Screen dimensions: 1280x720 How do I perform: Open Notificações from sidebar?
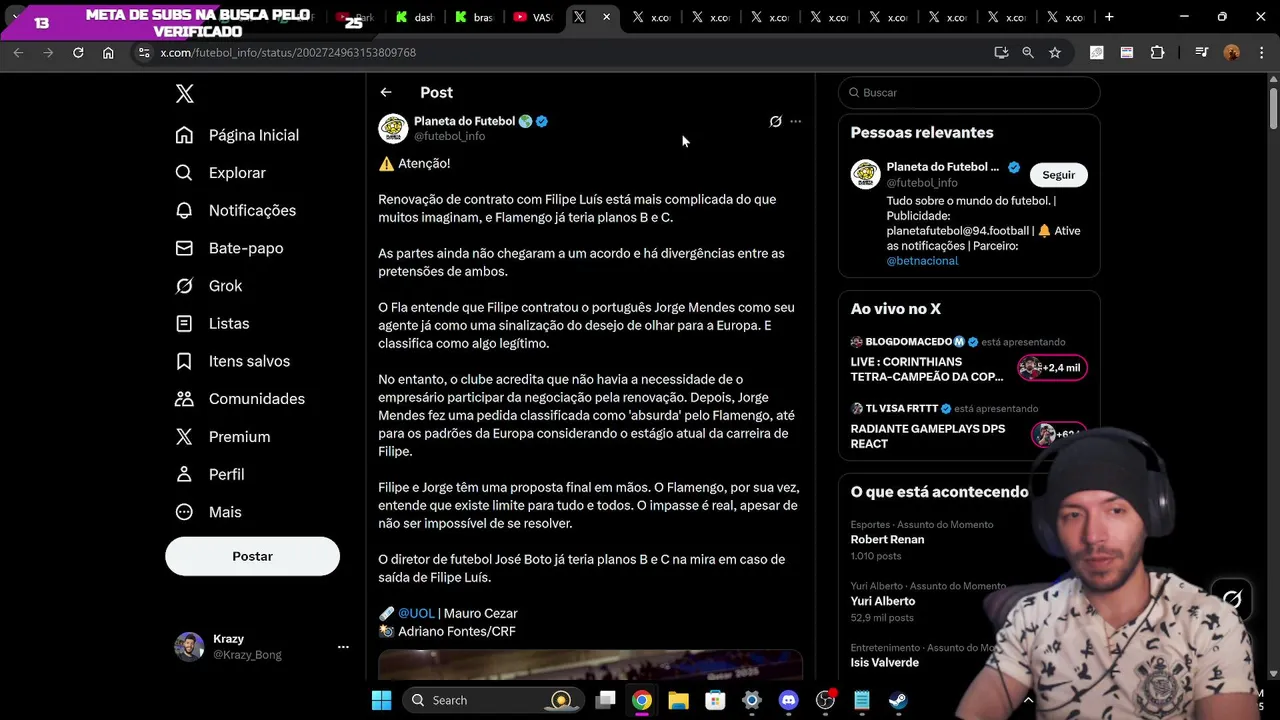[x=235, y=210]
